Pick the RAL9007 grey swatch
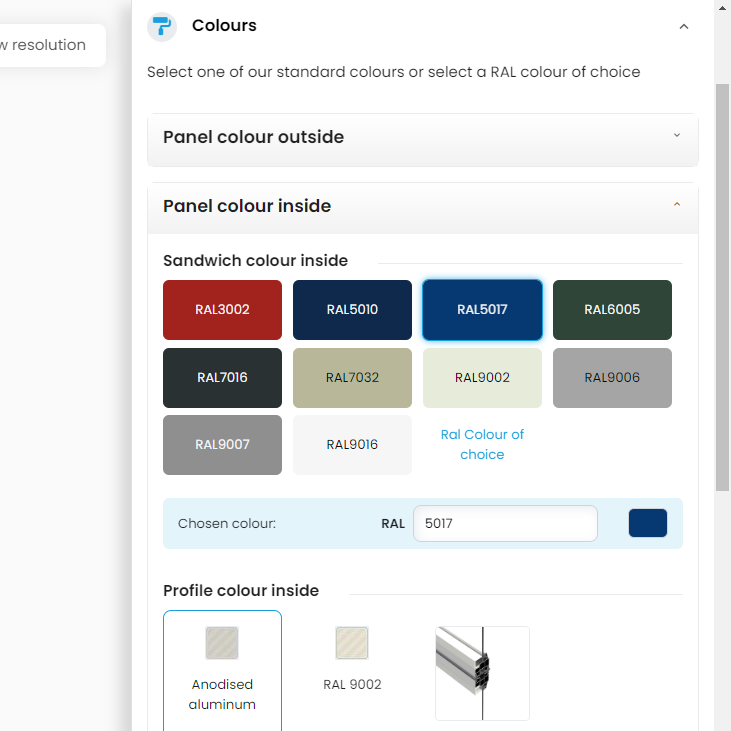Image resolution: width=731 pixels, height=731 pixels. 222,445
